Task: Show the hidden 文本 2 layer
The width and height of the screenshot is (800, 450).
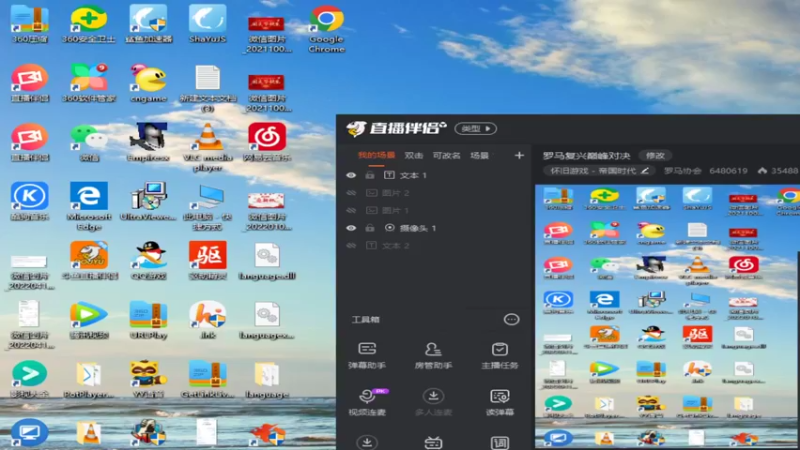Action: (x=351, y=245)
